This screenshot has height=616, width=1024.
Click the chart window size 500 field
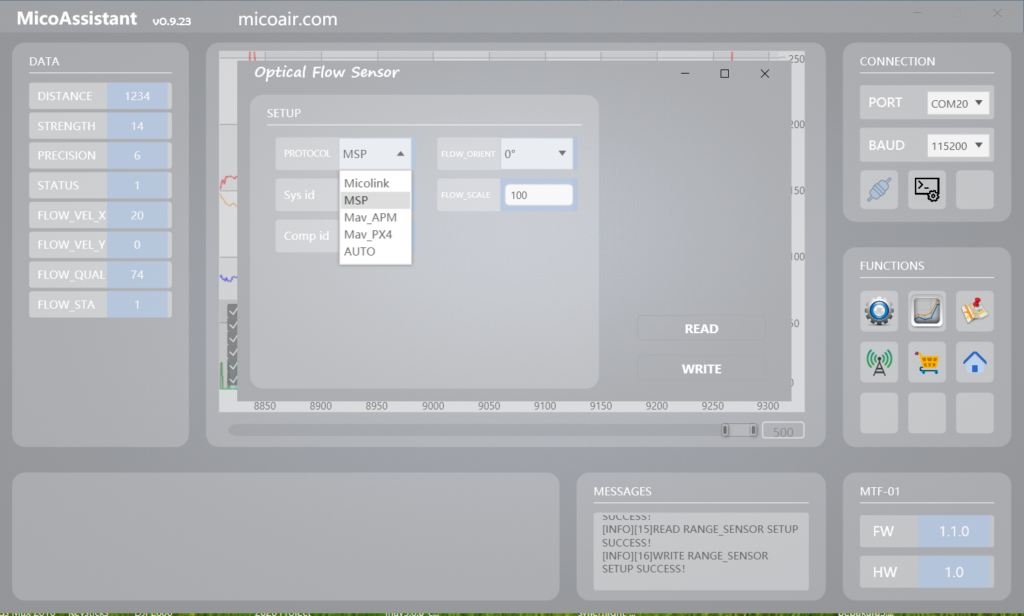pyautogui.click(x=782, y=431)
